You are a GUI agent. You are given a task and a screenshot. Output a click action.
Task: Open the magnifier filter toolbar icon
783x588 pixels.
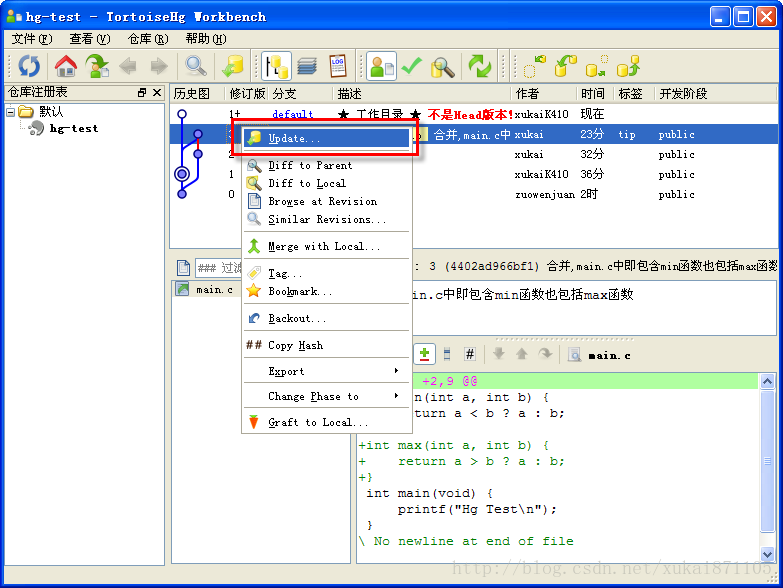pos(195,66)
